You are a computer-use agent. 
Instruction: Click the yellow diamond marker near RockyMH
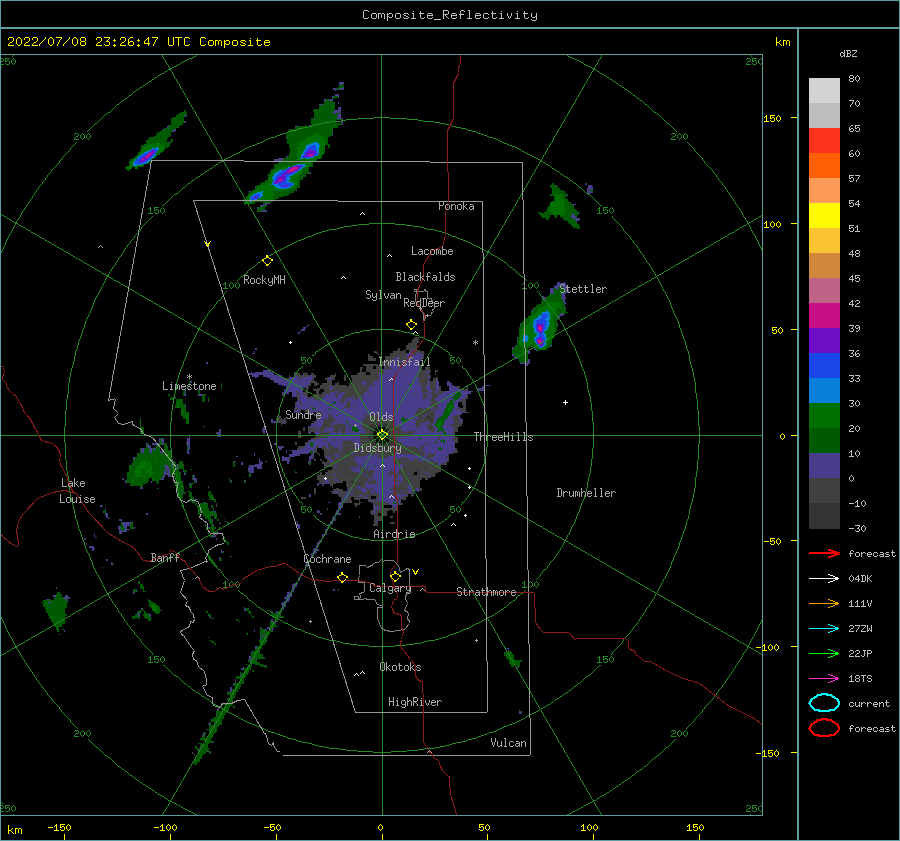267,261
